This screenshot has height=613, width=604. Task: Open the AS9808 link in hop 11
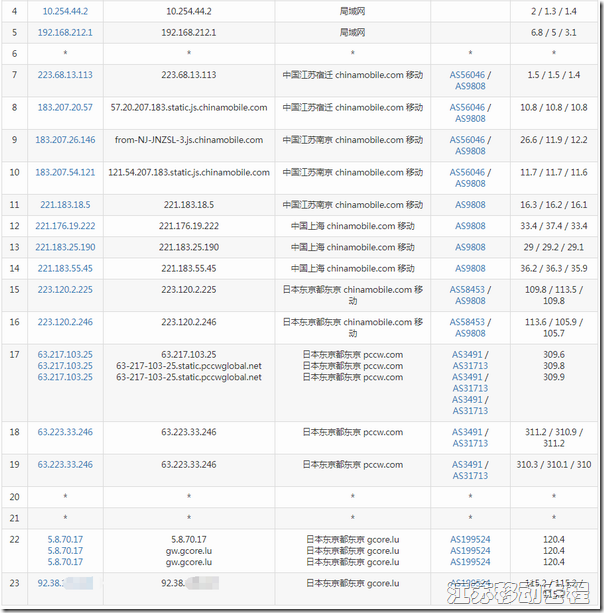click(470, 204)
